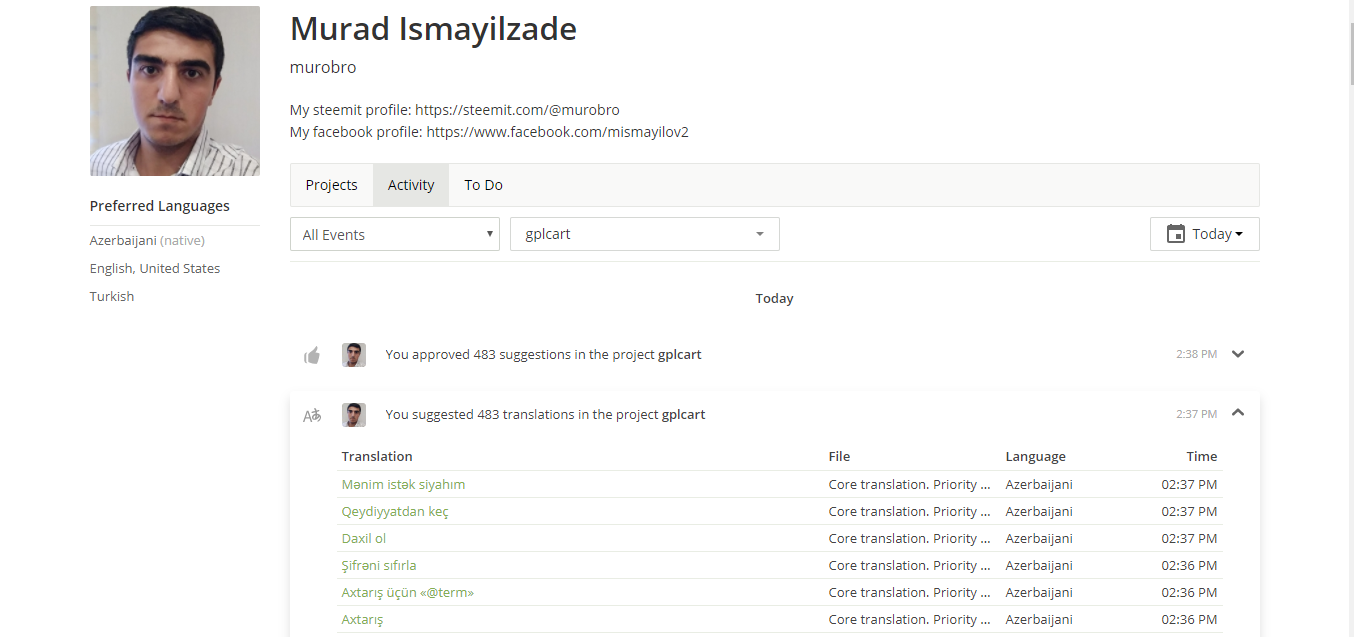Viewport: 1354px width, 637px height.
Task: Click the Translation column header
Action: (x=377, y=456)
